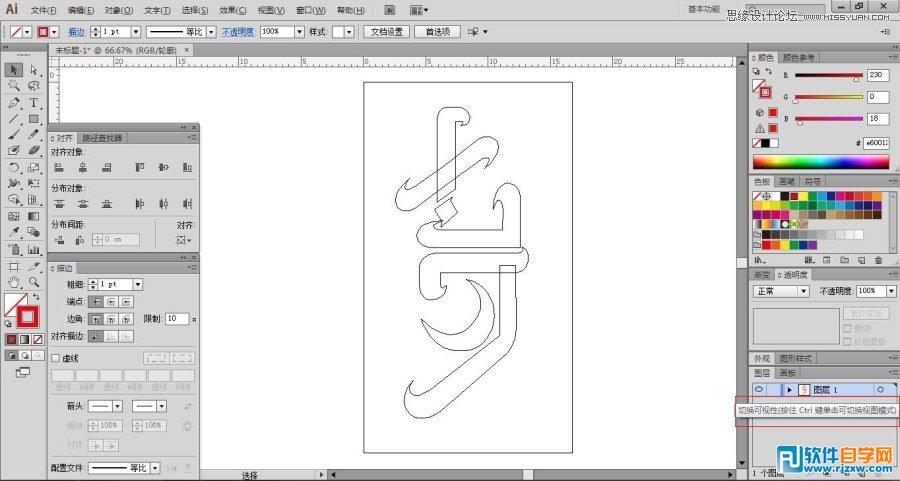
Task: Select the Paintbrush tool
Action: (x=14, y=135)
